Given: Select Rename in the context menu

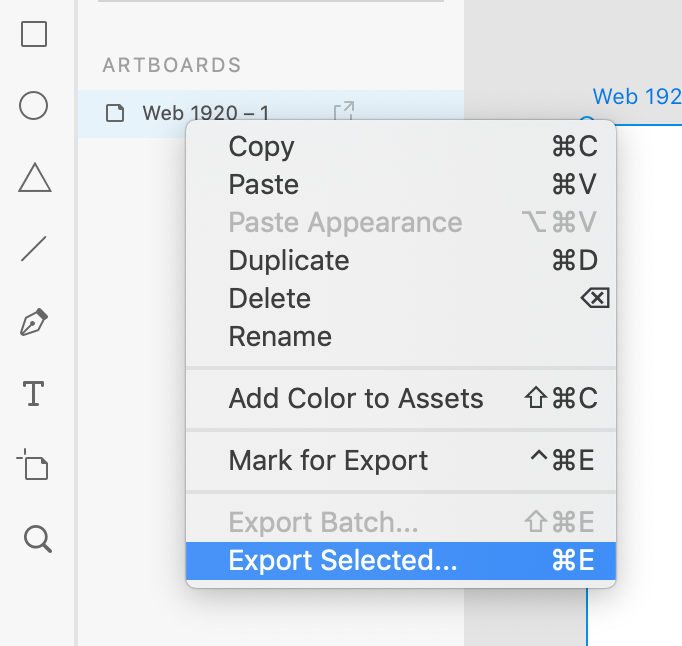Looking at the screenshot, I should pos(280,337).
